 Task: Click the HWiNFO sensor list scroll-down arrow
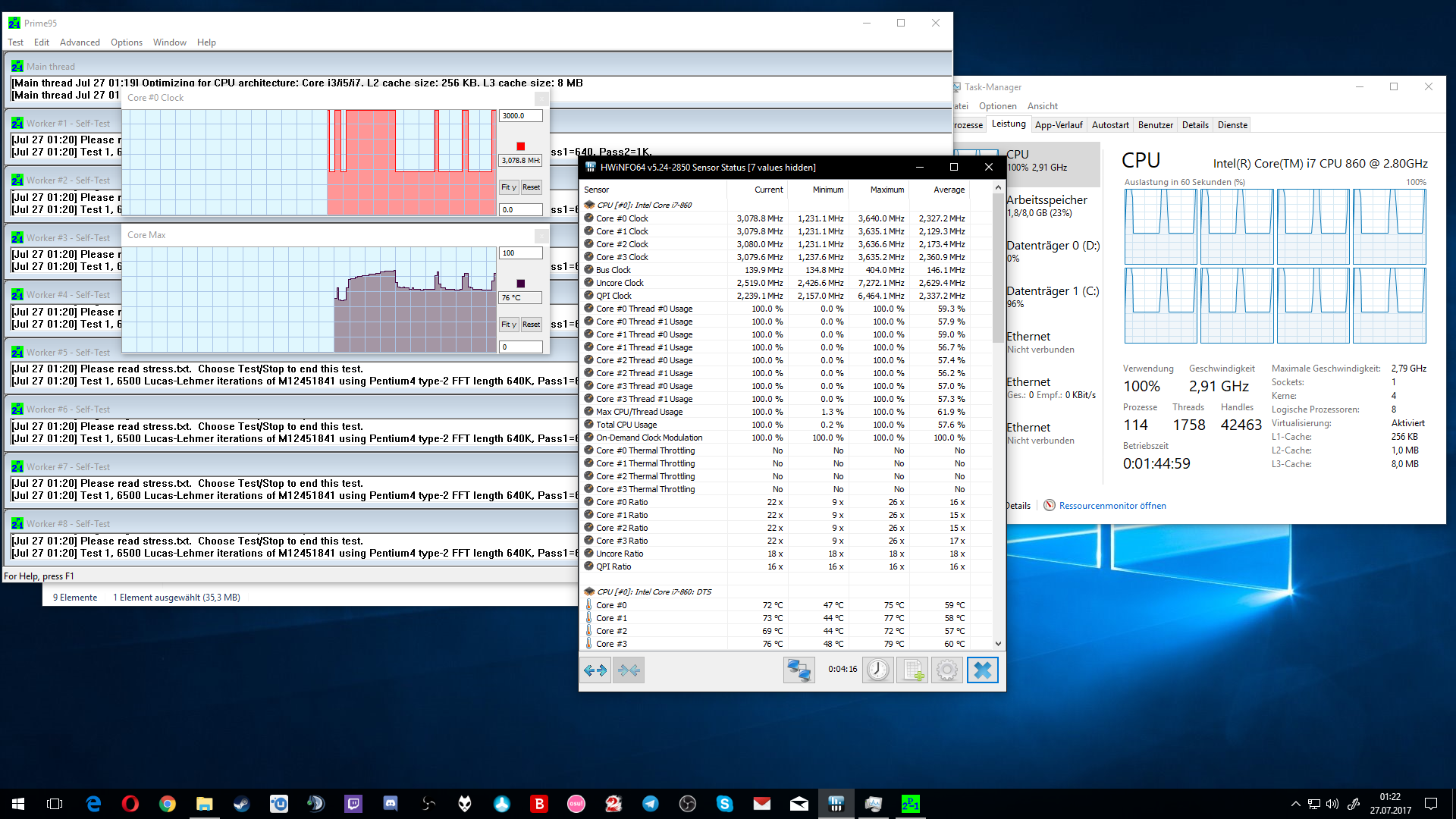coord(998,643)
